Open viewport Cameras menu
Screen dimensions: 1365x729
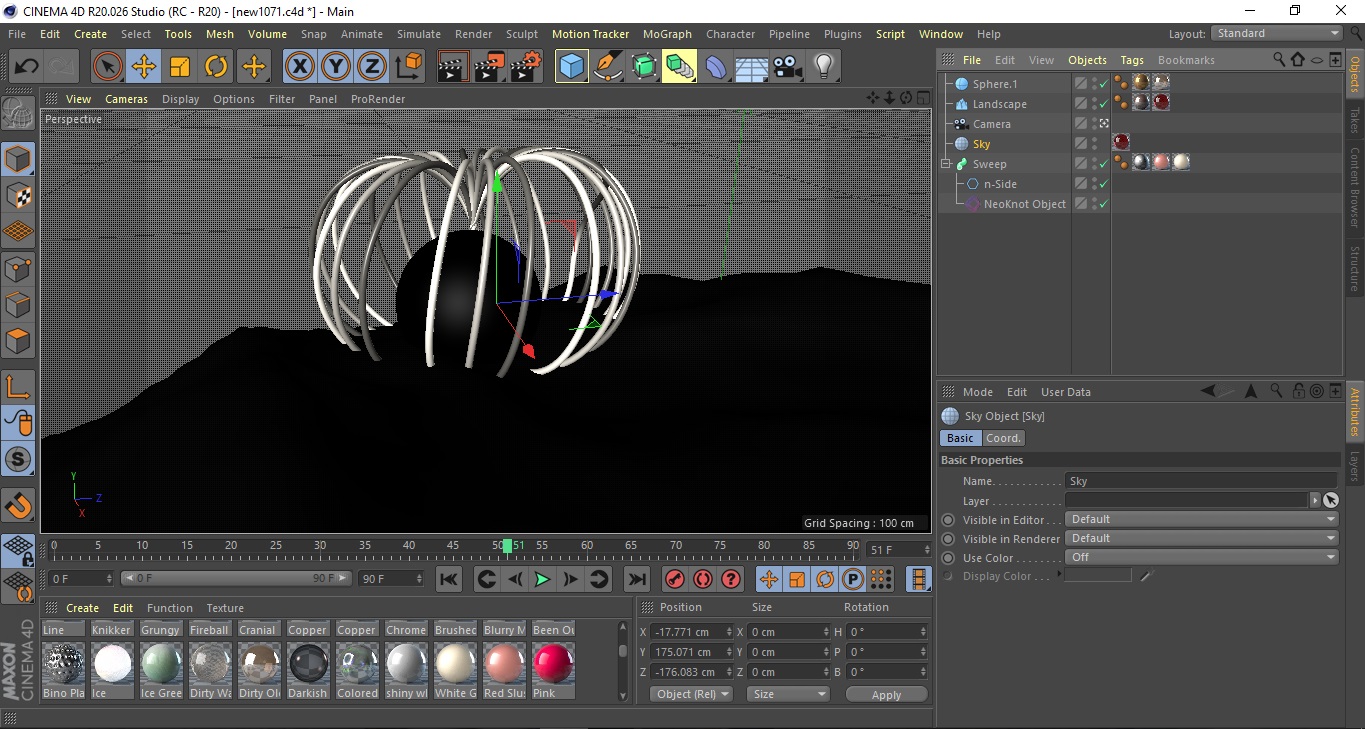pyautogui.click(x=127, y=99)
